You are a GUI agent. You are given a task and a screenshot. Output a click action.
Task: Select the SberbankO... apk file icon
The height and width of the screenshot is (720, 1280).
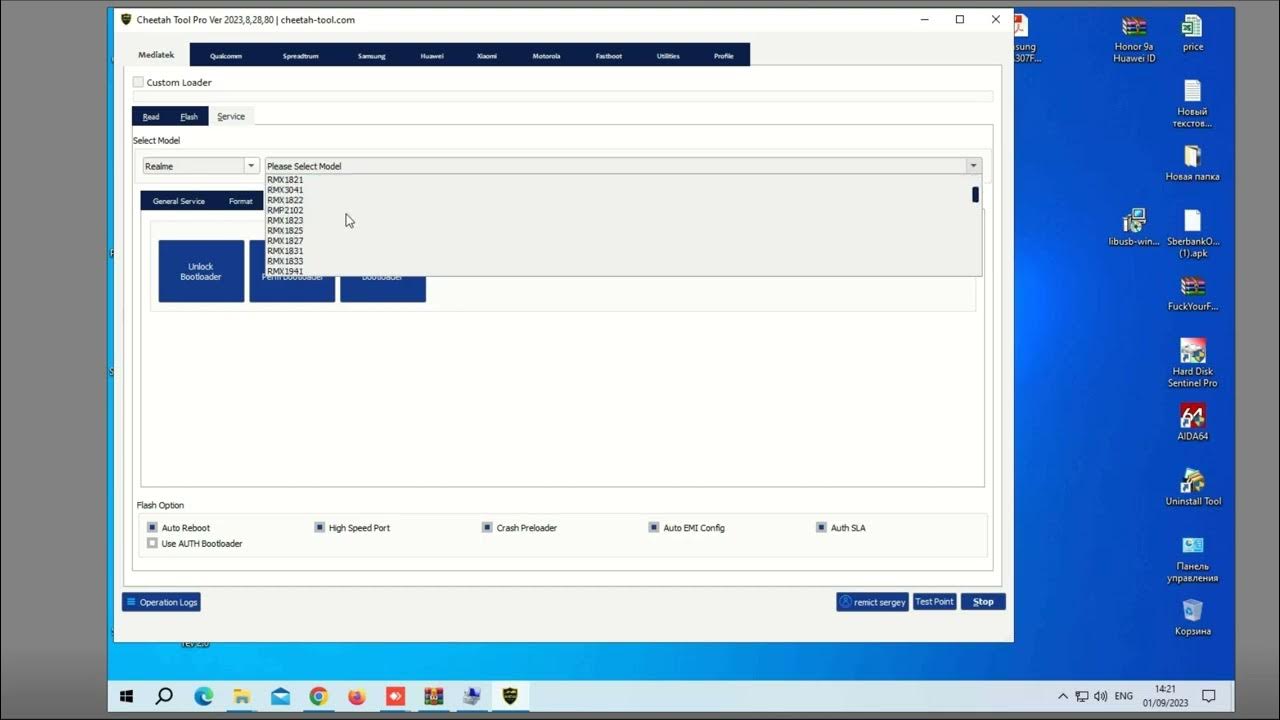point(1192,221)
